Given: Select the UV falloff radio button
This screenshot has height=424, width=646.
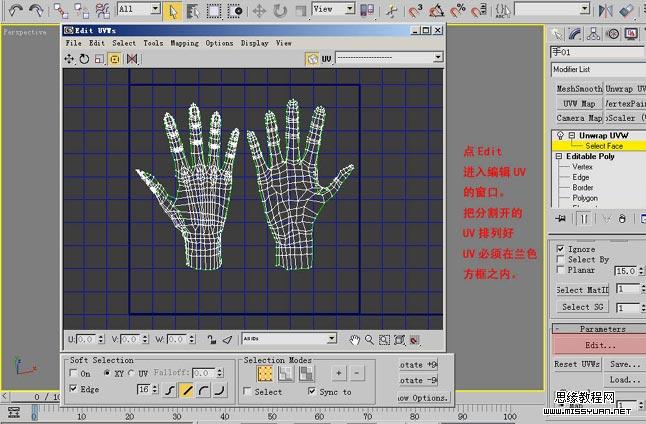Looking at the screenshot, I should [131, 373].
